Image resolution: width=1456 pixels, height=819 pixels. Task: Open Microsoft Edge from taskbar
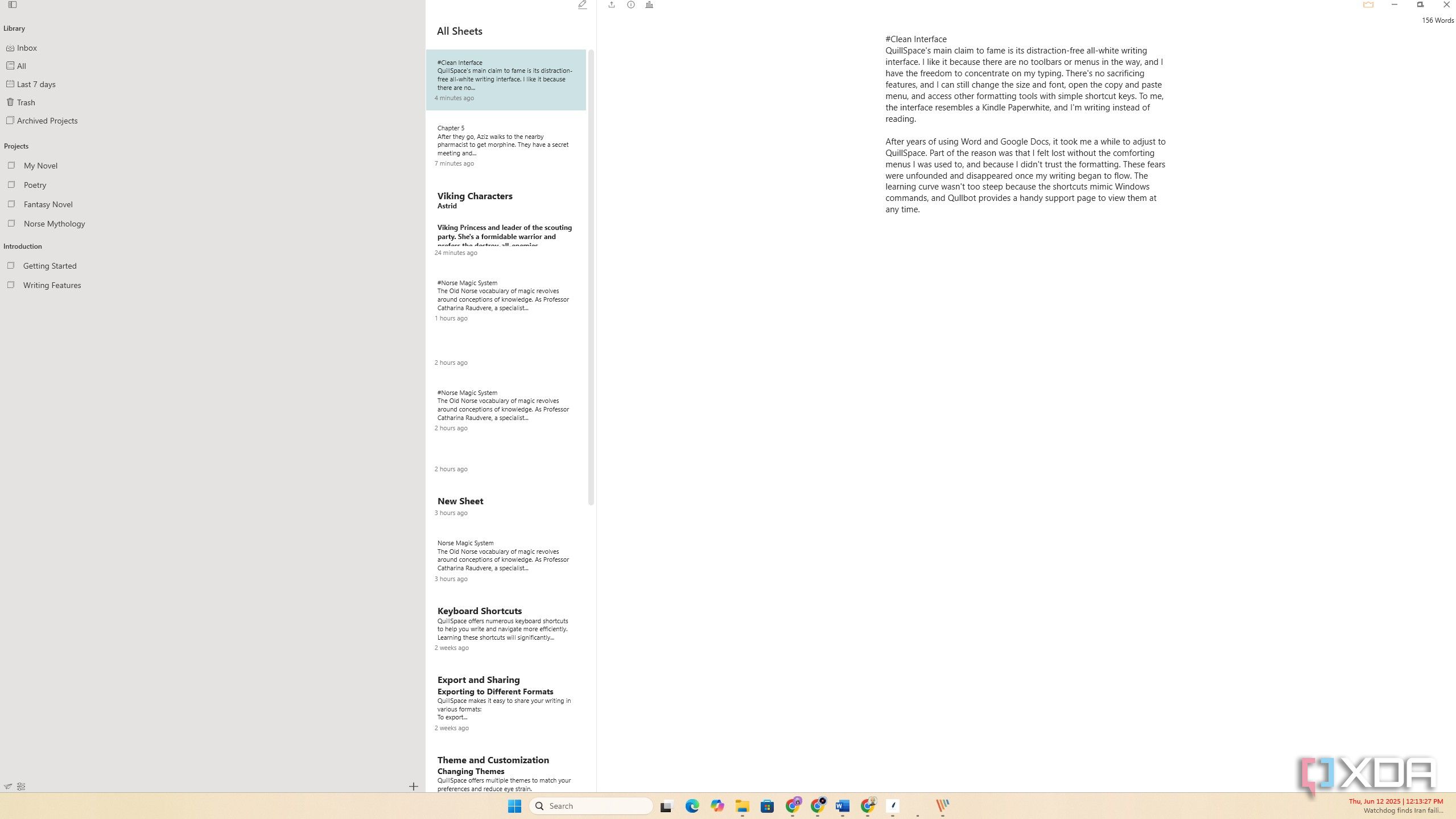[692, 805]
